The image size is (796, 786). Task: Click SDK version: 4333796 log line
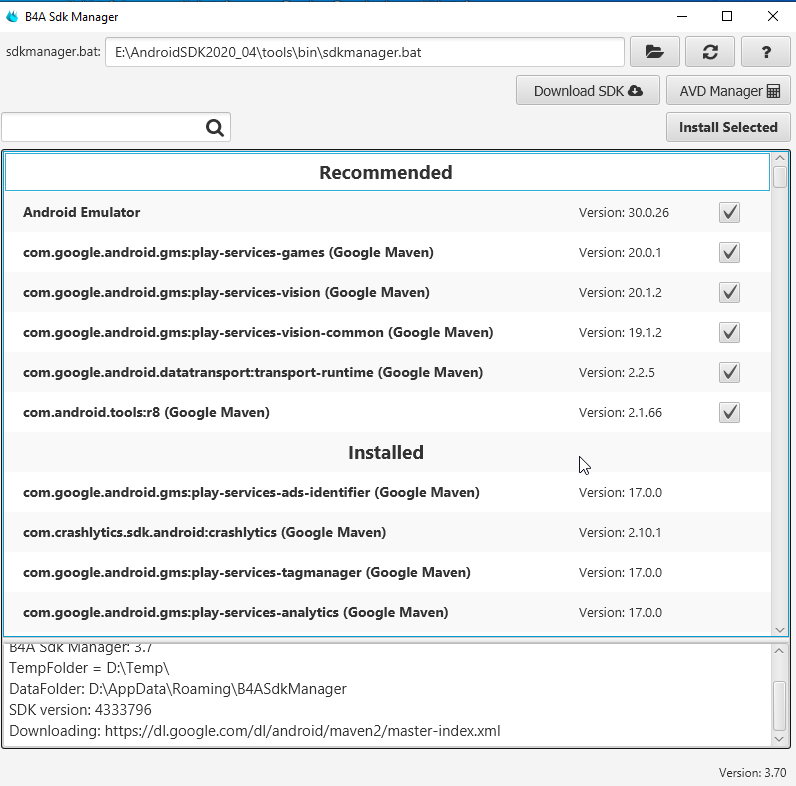(80, 710)
